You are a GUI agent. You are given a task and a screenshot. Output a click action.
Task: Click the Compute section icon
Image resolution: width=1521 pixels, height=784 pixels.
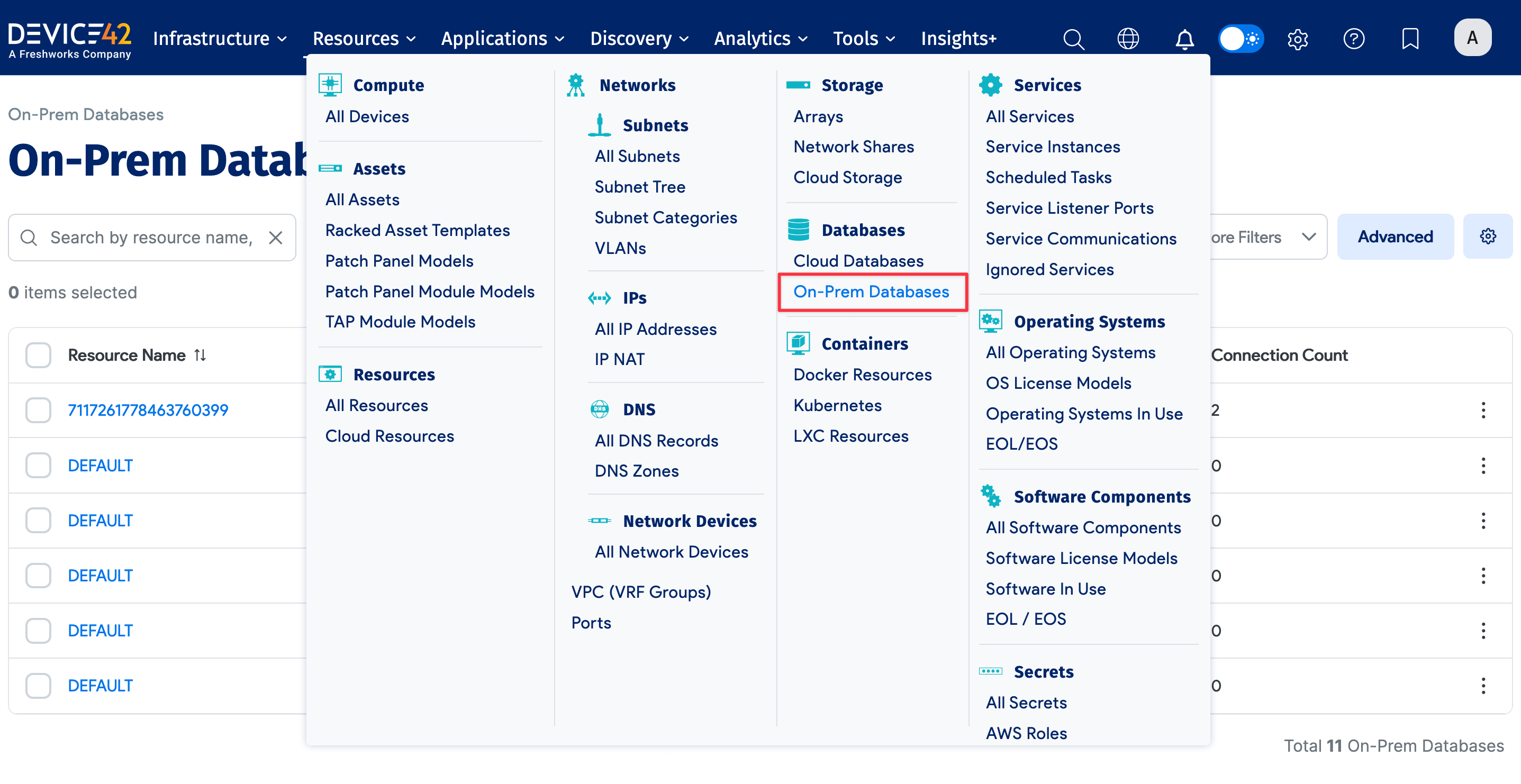[x=330, y=85]
